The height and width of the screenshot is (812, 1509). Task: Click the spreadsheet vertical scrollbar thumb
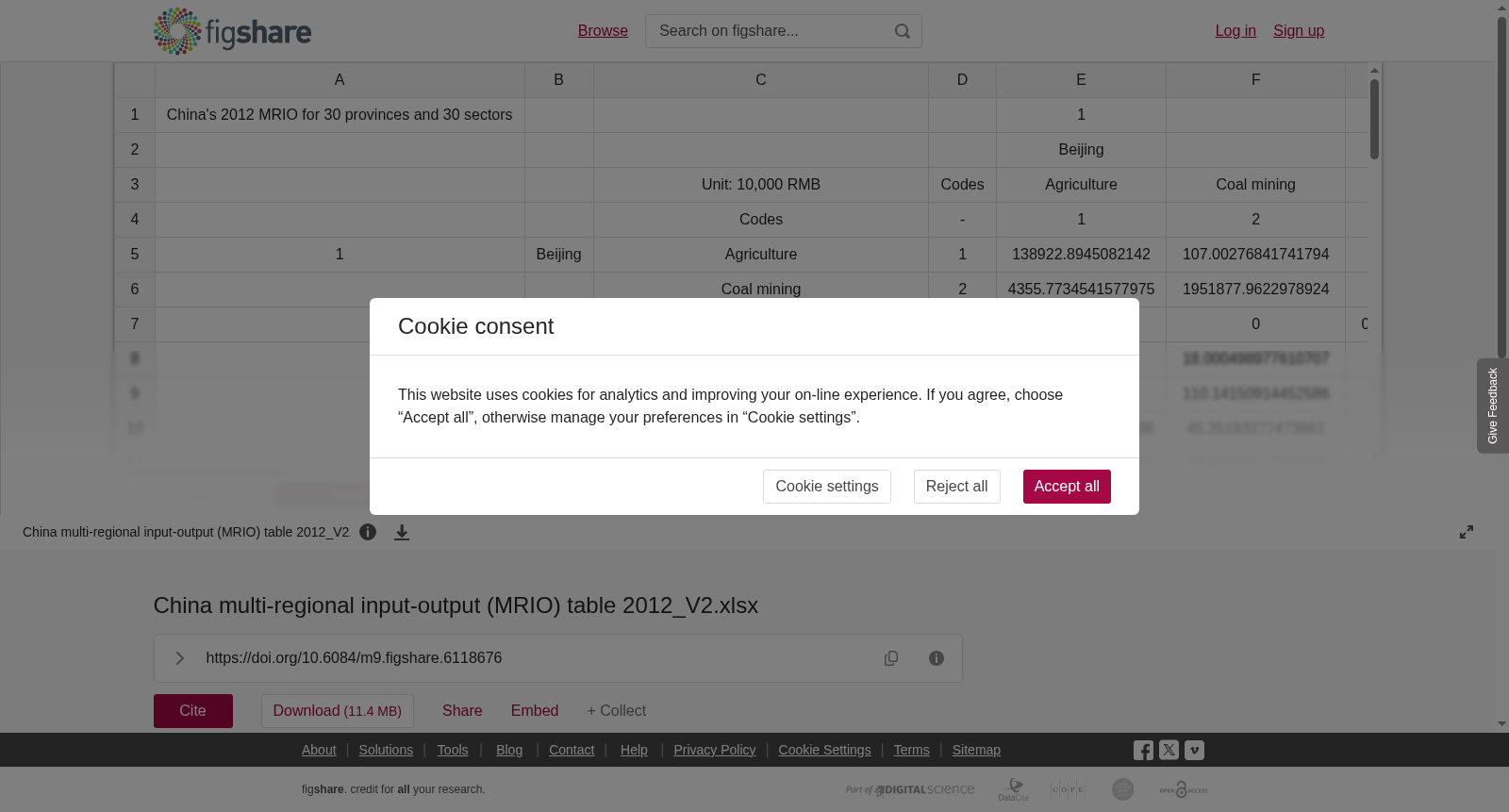point(1375,119)
